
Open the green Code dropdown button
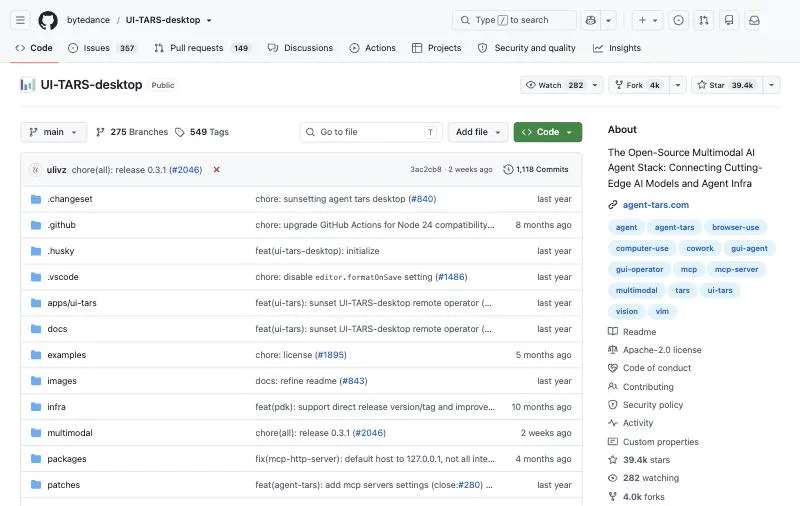pos(547,132)
